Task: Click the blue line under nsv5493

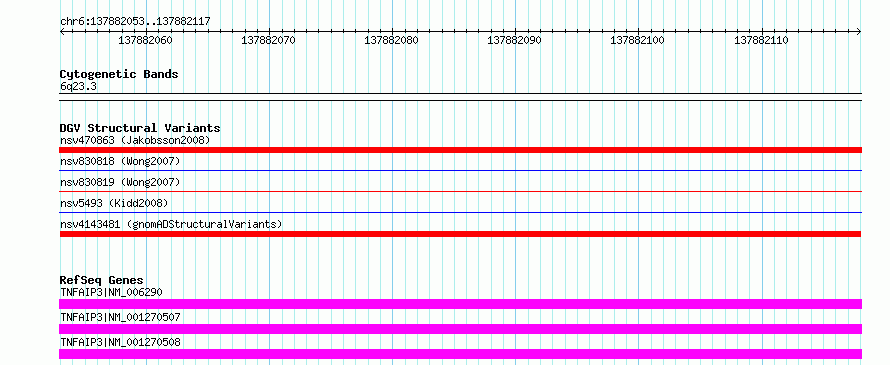Action: 460,212
